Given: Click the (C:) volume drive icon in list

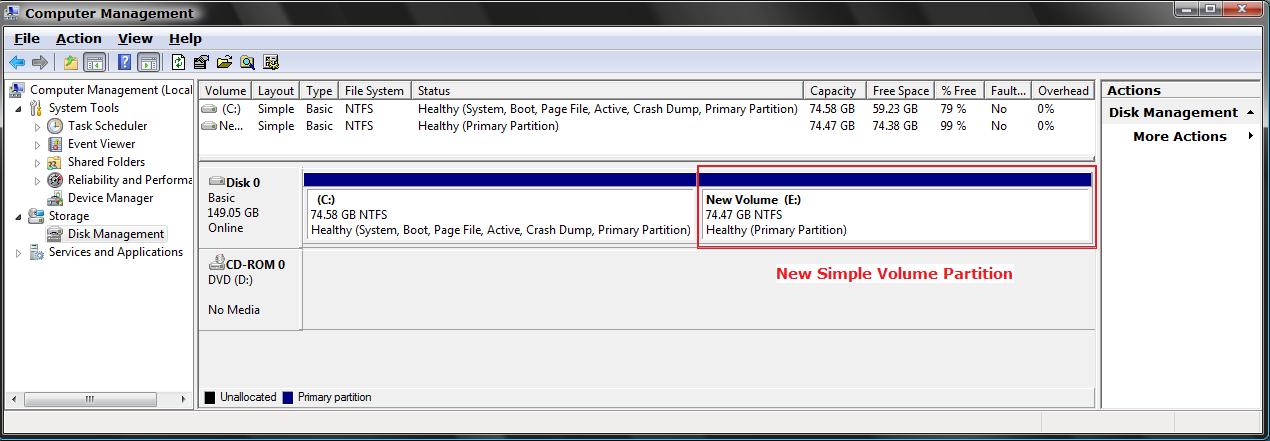Looking at the screenshot, I should (209, 108).
